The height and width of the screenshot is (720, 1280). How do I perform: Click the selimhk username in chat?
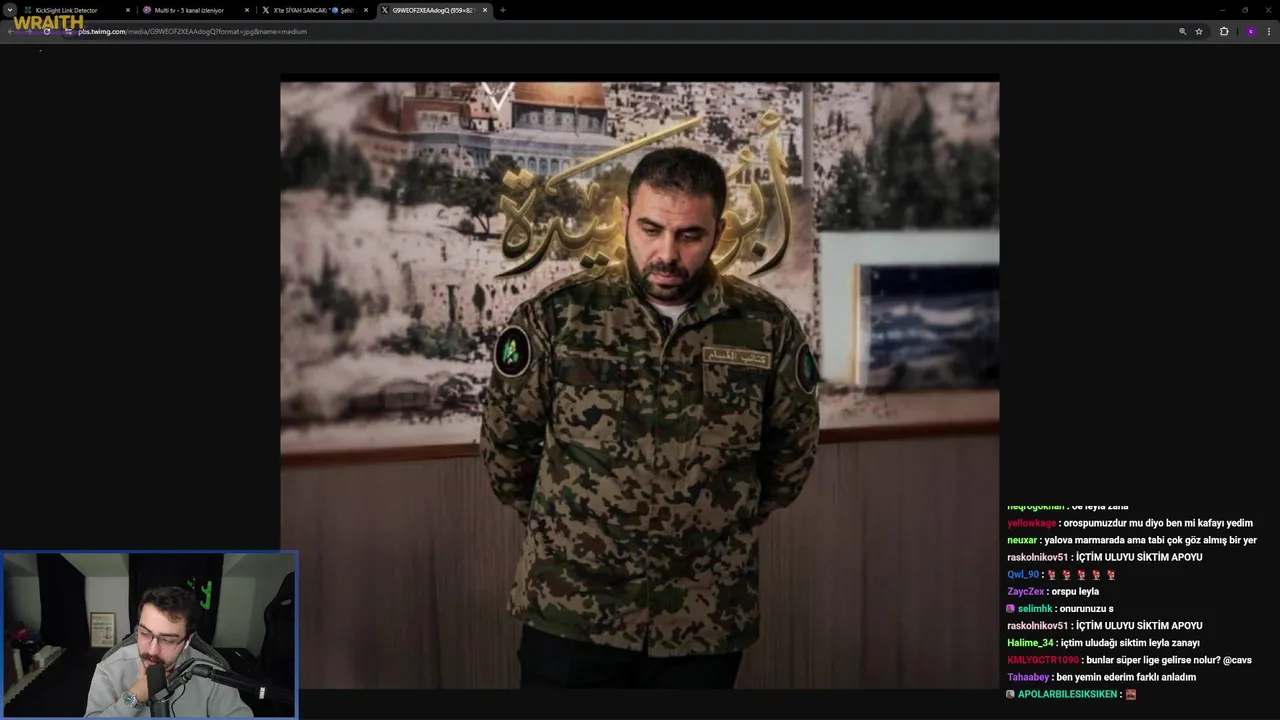(x=1035, y=608)
